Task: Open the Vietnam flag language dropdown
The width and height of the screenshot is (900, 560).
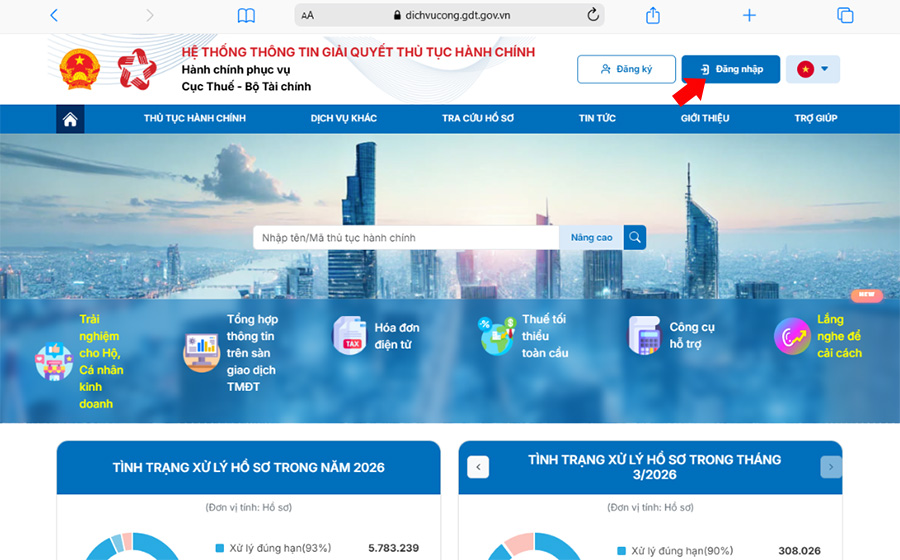Action: (813, 69)
